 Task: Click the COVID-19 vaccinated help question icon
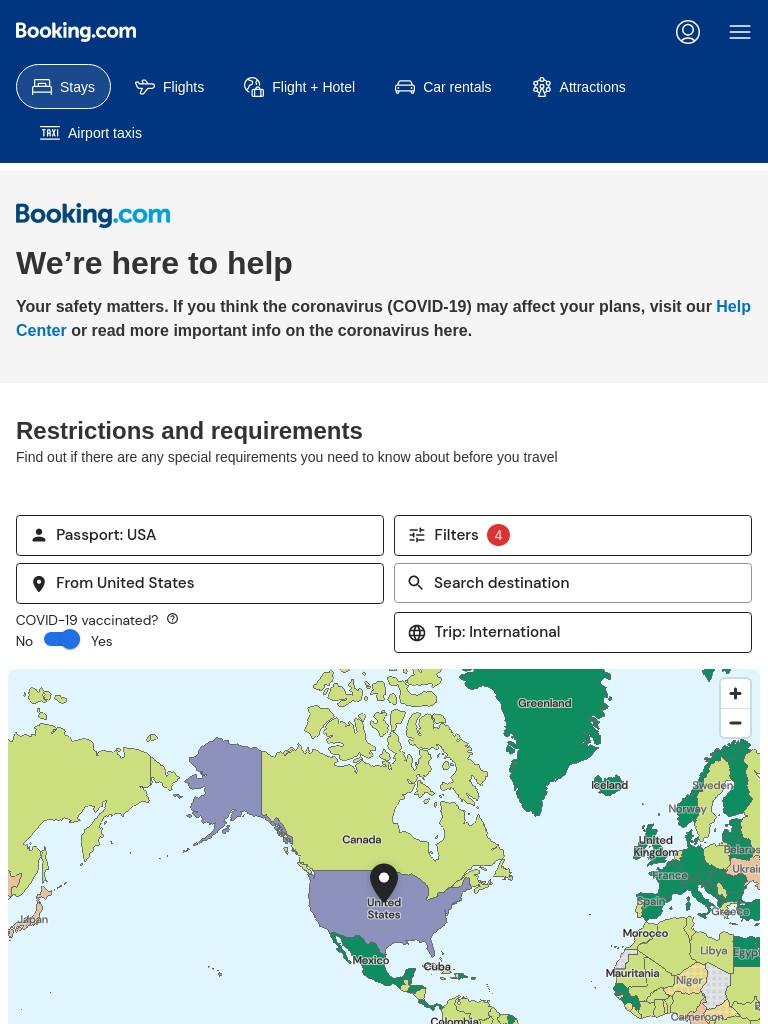tap(172, 618)
